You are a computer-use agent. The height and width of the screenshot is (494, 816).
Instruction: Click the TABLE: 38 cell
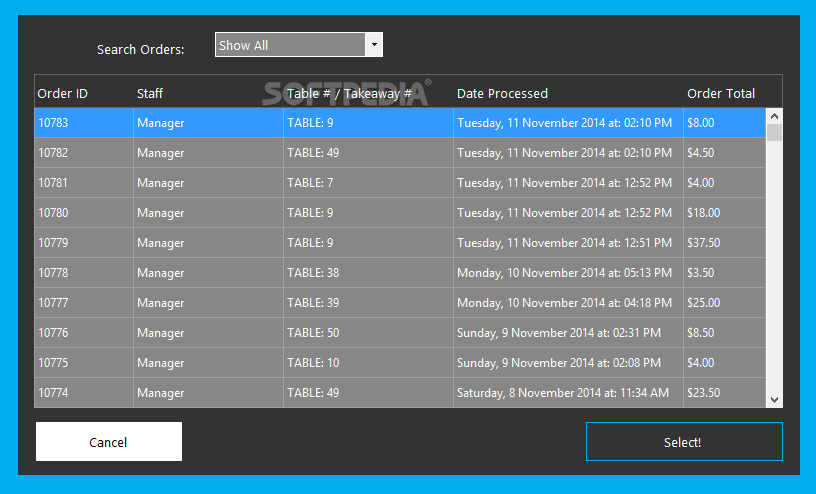click(368, 273)
